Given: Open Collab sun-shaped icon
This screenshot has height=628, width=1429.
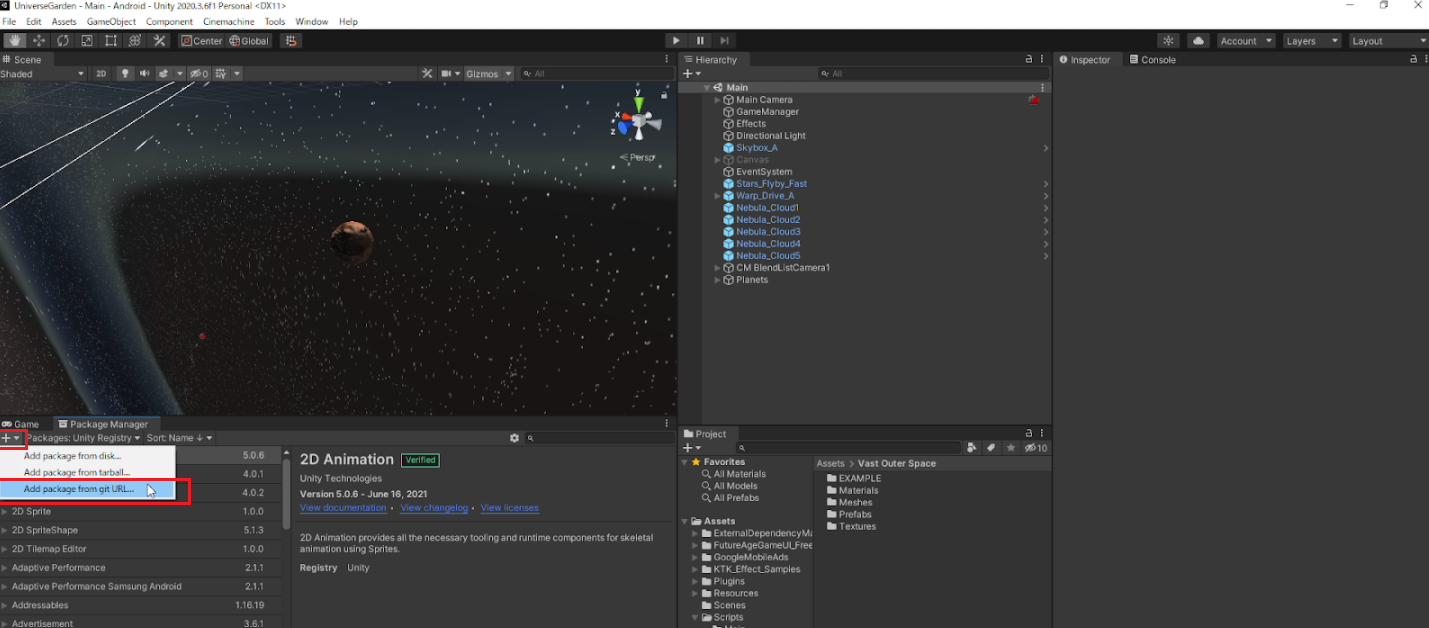Looking at the screenshot, I should (x=1168, y=41).
